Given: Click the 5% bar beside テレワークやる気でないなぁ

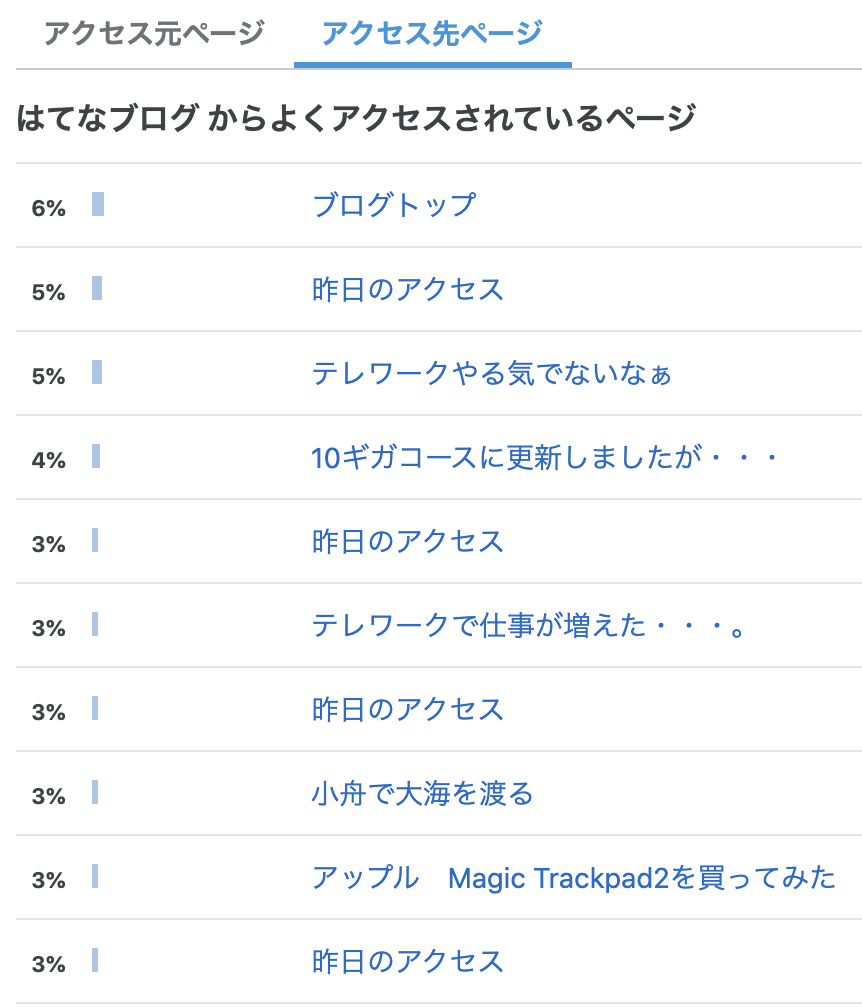Looking at the screenshot, I should pyautogui.click(x=97, y=372).
